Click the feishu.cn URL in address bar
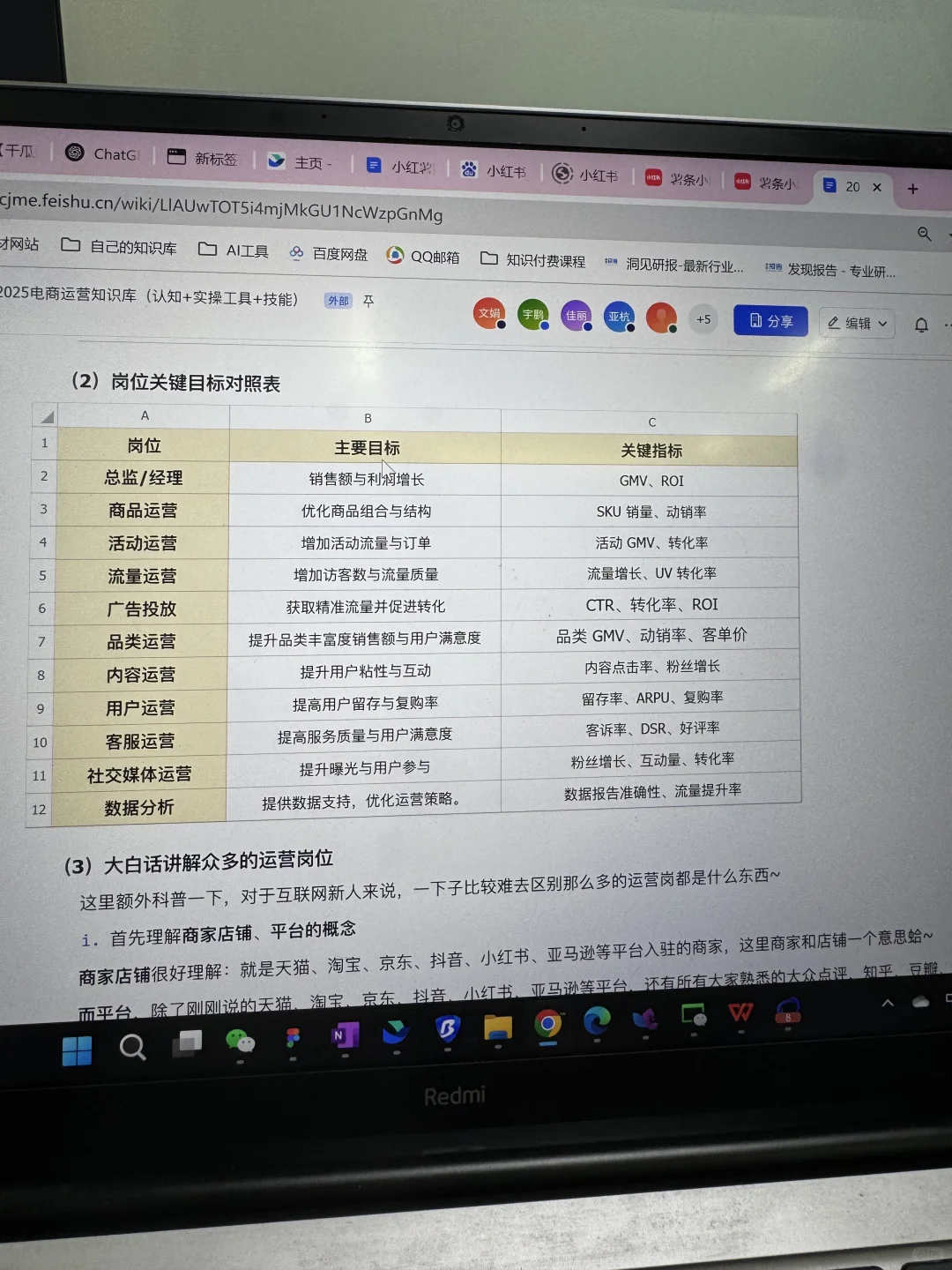Screen dimensions: 952x1270 [221, 207]
